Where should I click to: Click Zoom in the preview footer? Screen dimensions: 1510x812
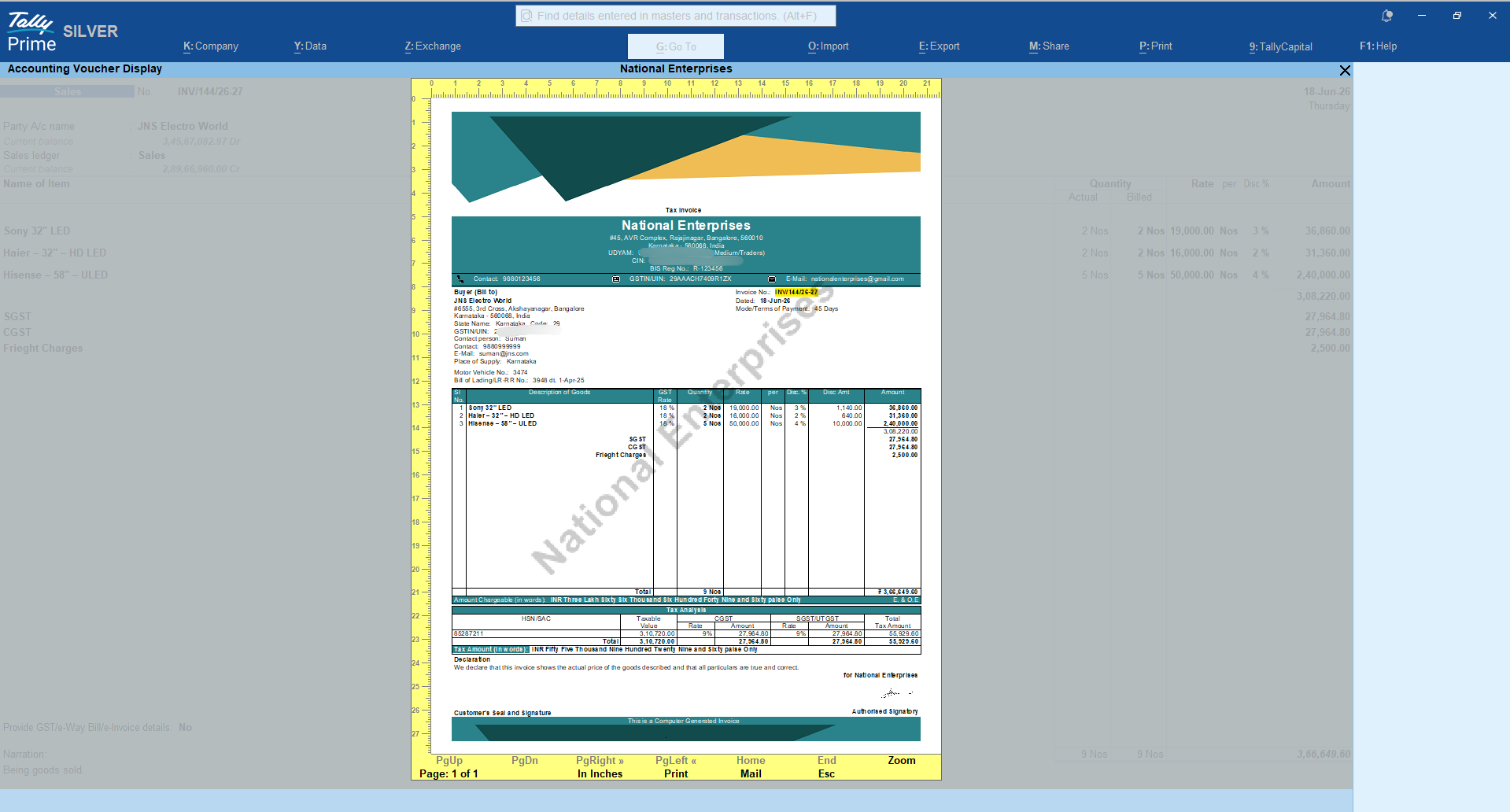[902, 761]
